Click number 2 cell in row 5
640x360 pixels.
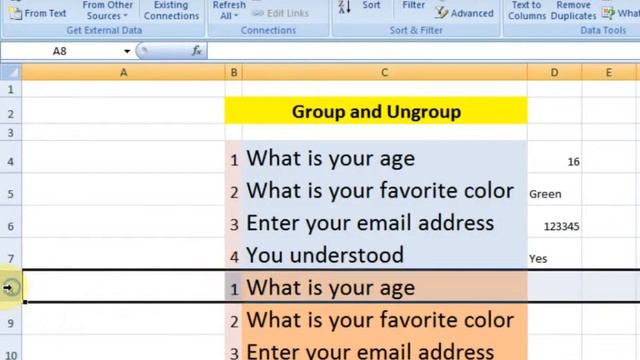tap(233, 190)
